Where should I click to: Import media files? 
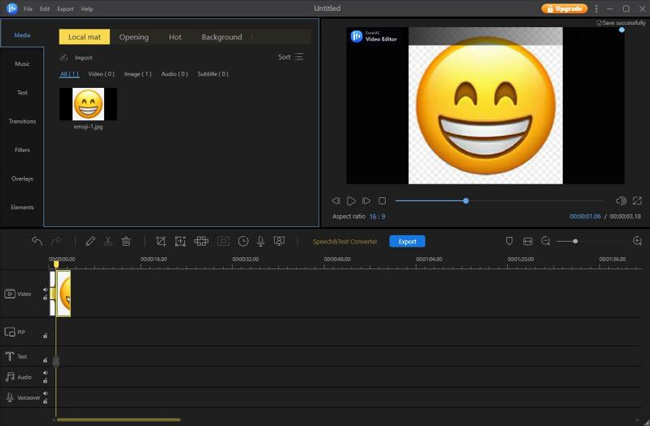click(x=76, y=58)
